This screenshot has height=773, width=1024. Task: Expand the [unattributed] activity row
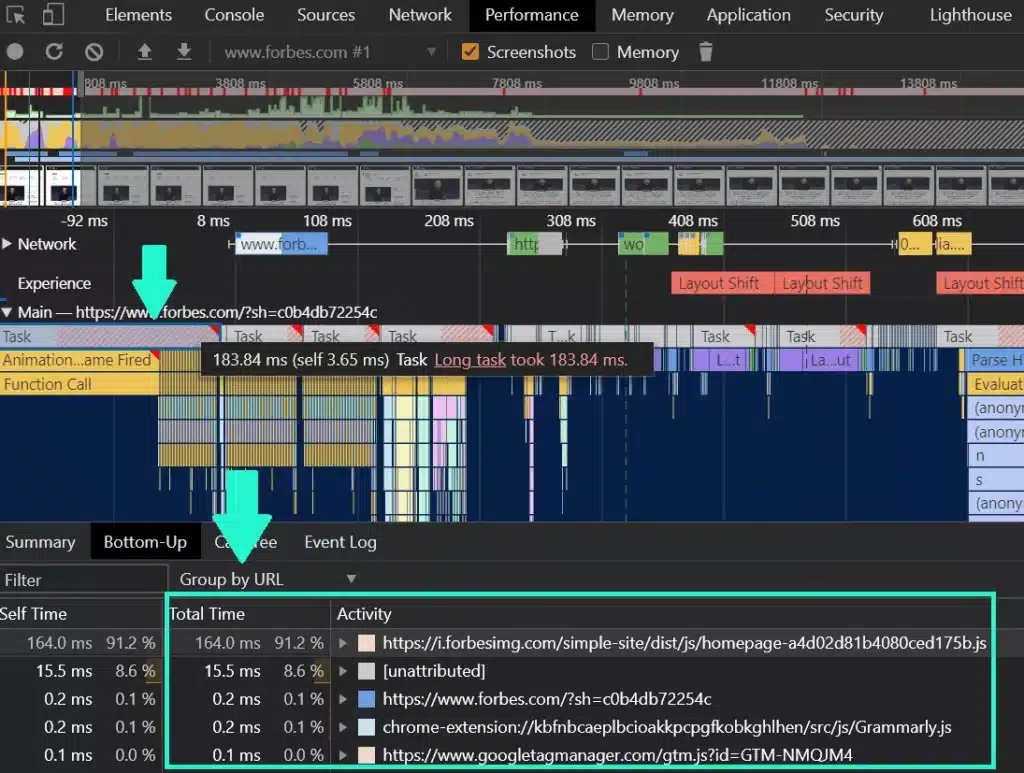click(x=343, y=671)
